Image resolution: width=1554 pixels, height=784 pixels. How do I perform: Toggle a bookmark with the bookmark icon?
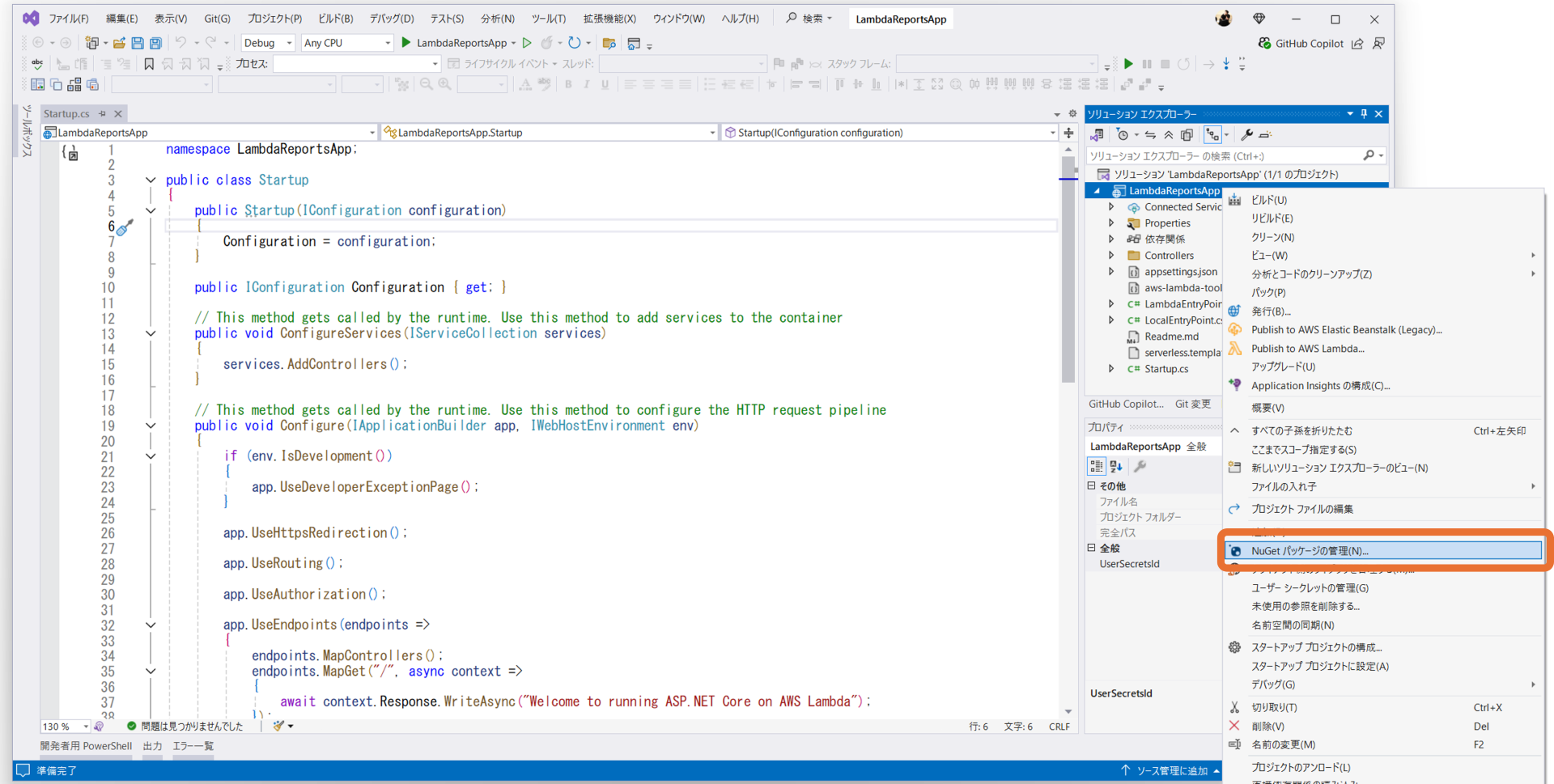149,64
